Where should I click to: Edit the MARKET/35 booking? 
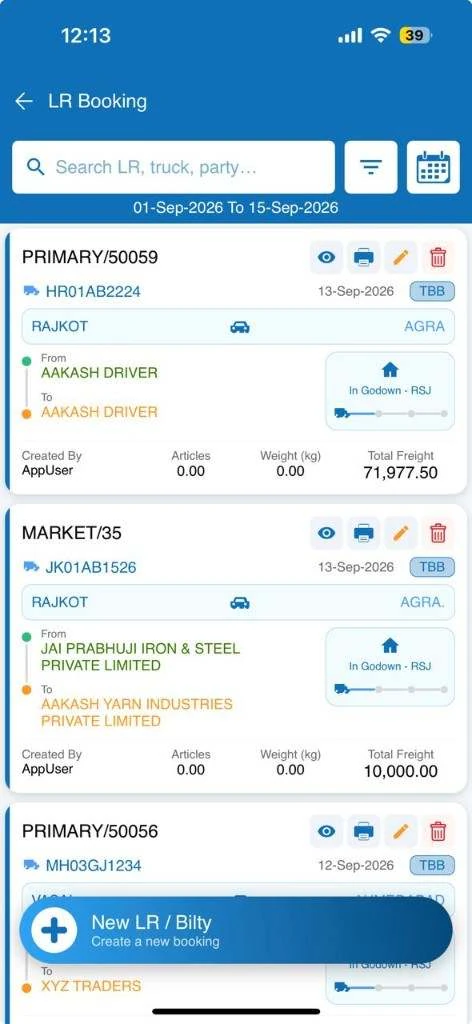401,534
